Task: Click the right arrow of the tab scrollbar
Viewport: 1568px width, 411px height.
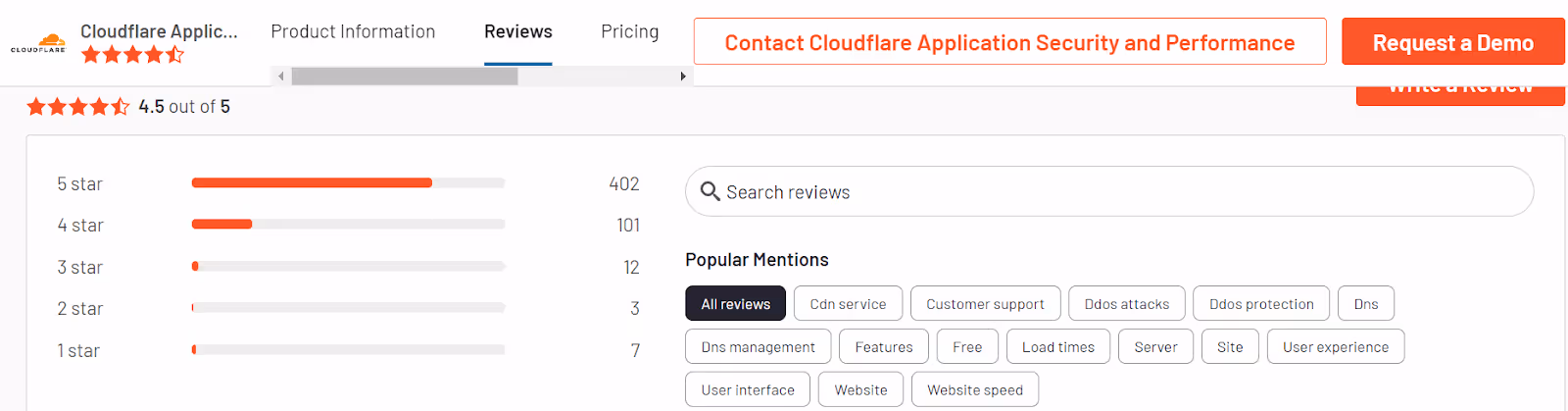Action: [x=683, y=77]
